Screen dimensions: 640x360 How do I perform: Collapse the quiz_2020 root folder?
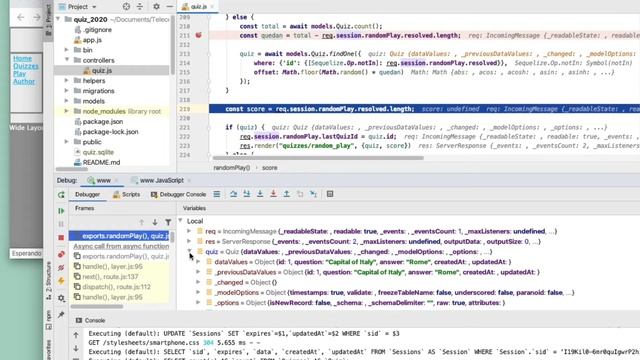pyautogui.click(x=58, y=19)
